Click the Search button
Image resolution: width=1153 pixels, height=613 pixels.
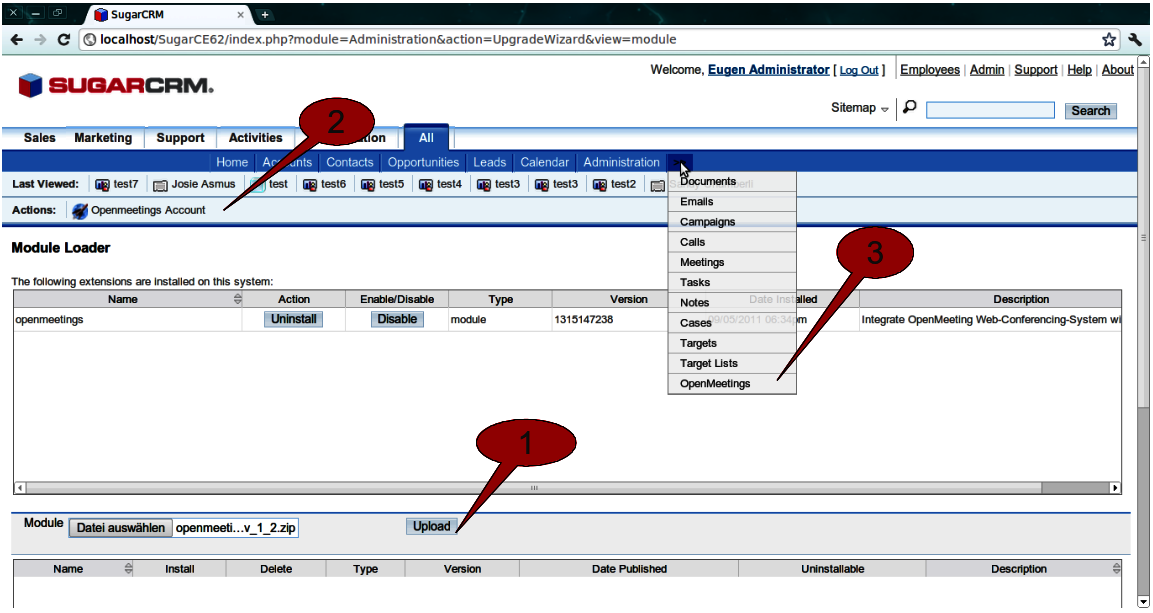click(1090, 110)
